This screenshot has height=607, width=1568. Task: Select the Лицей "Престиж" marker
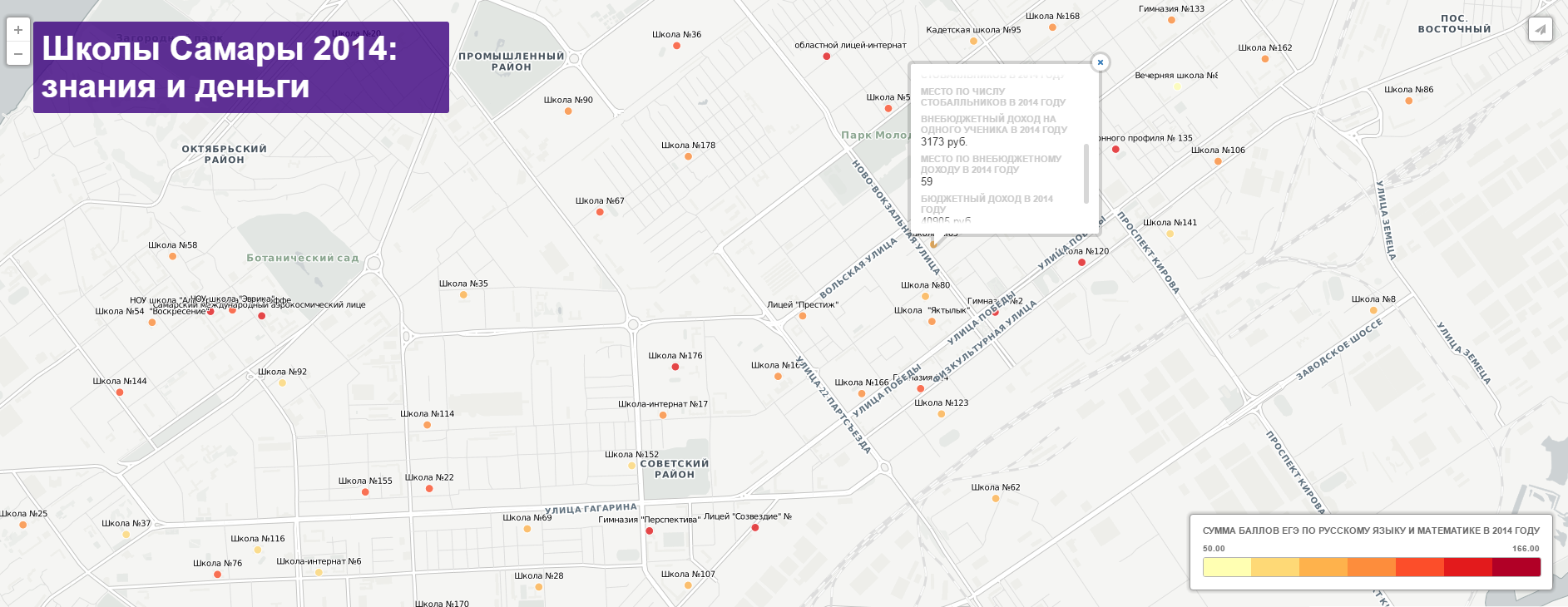coord(803,316)
